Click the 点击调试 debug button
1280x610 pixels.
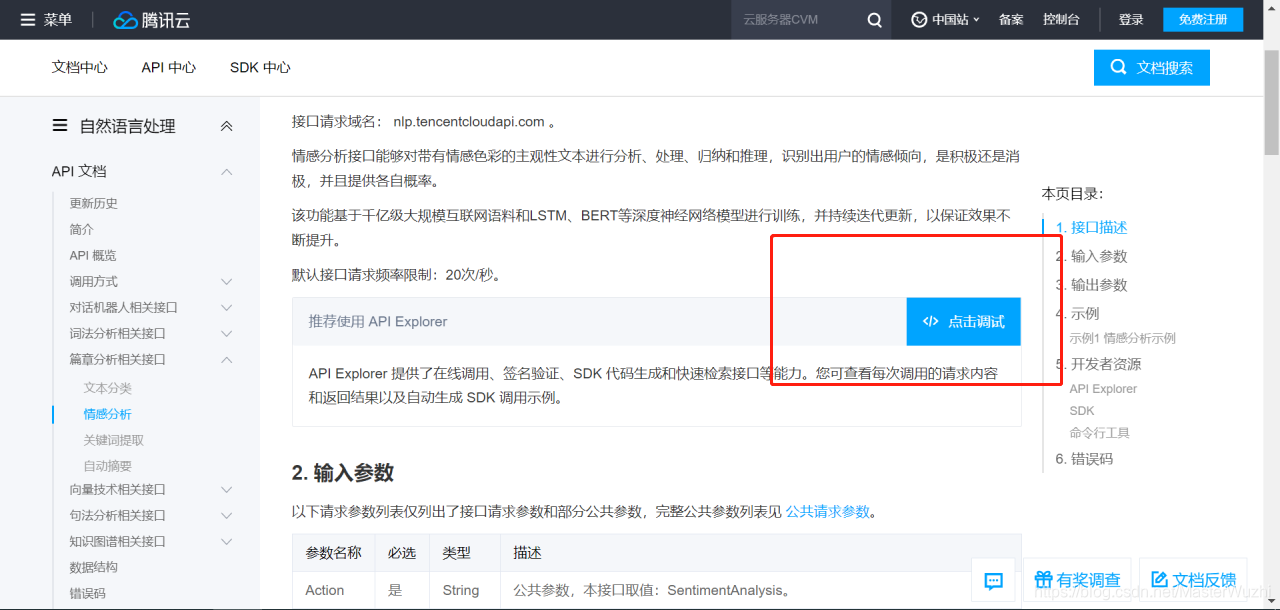coord(963,321)
